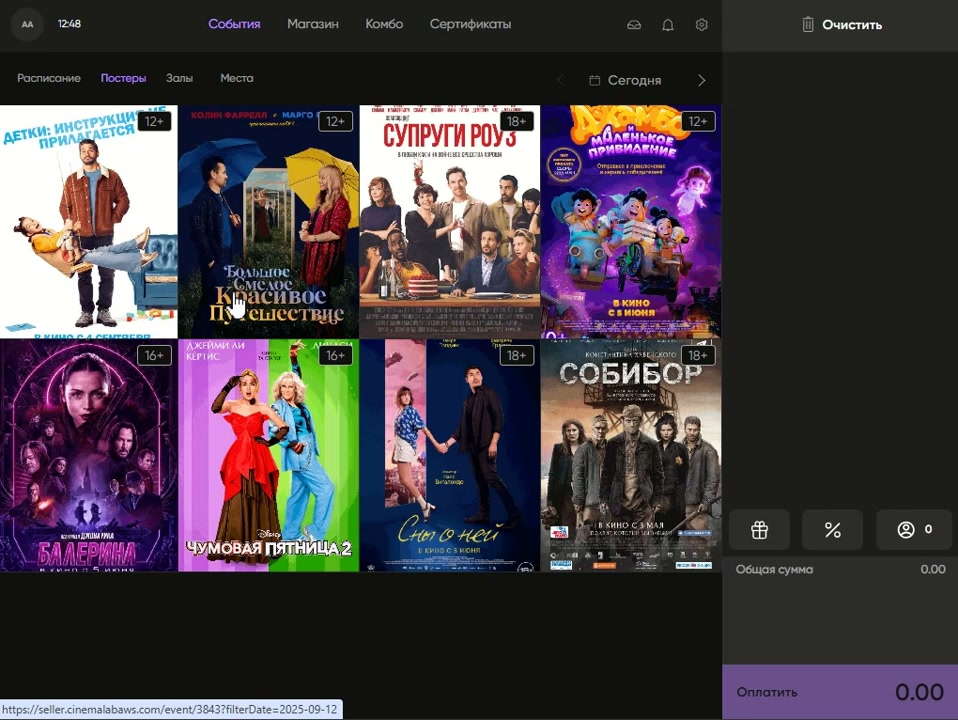Image resolution: width=958 pixels, height=720 pixels.
Task: Open the Супруги Роуз poster
Action: tap(450, 221)
